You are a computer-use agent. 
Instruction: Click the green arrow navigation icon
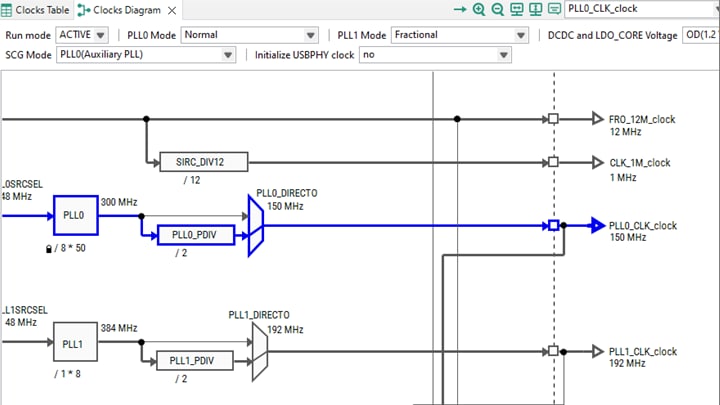pos(460,10)
